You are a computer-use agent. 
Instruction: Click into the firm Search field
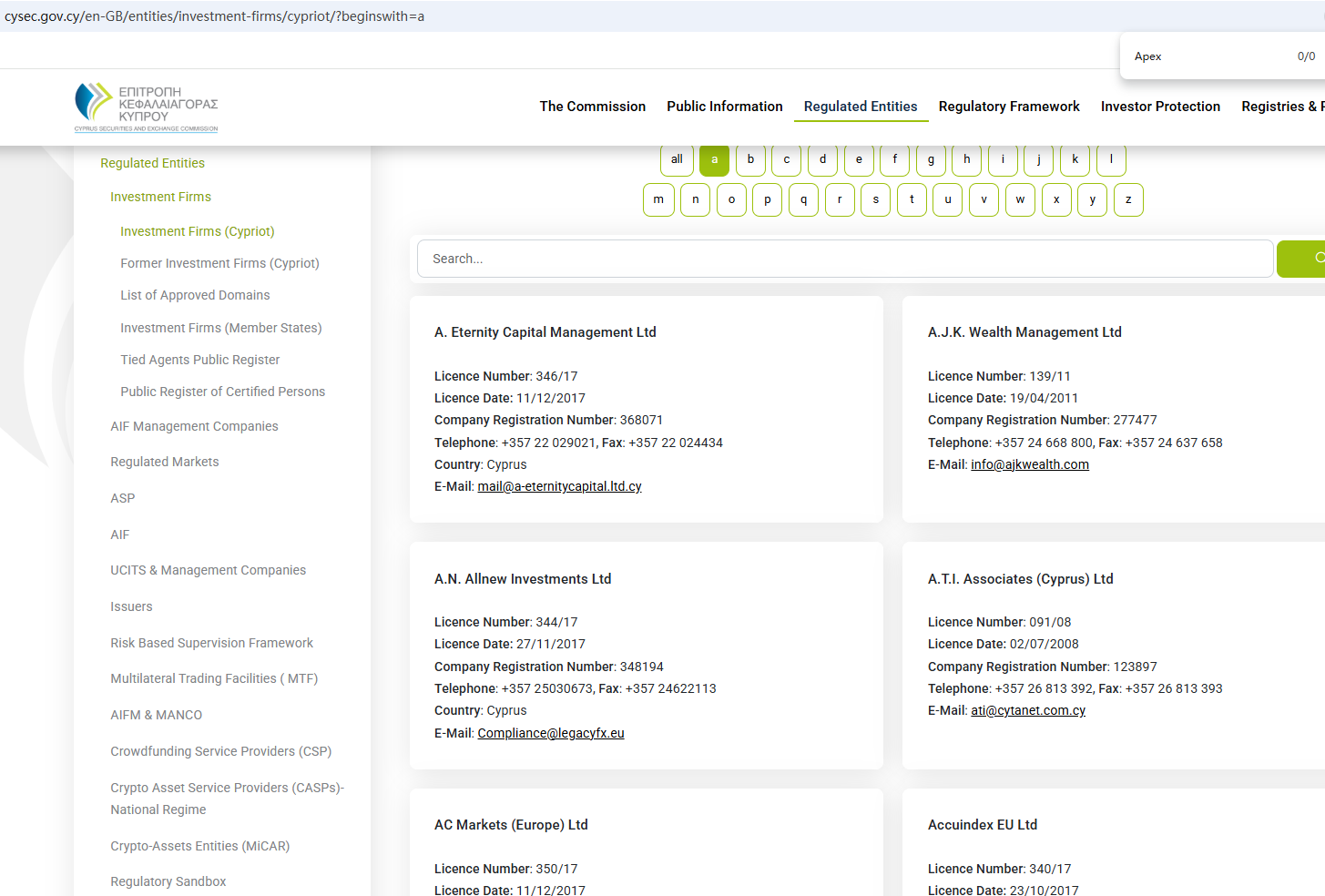[844, 259]
